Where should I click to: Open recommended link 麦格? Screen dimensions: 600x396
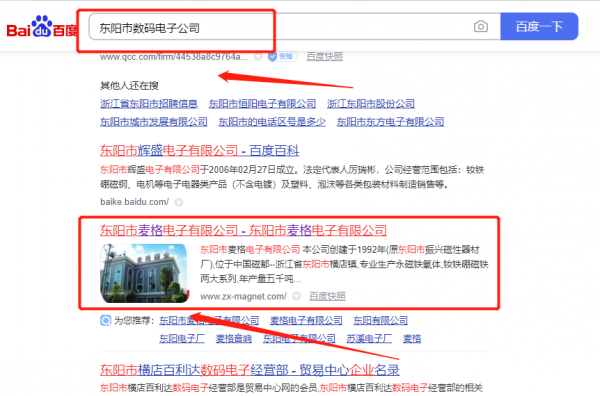coord(412,339)
